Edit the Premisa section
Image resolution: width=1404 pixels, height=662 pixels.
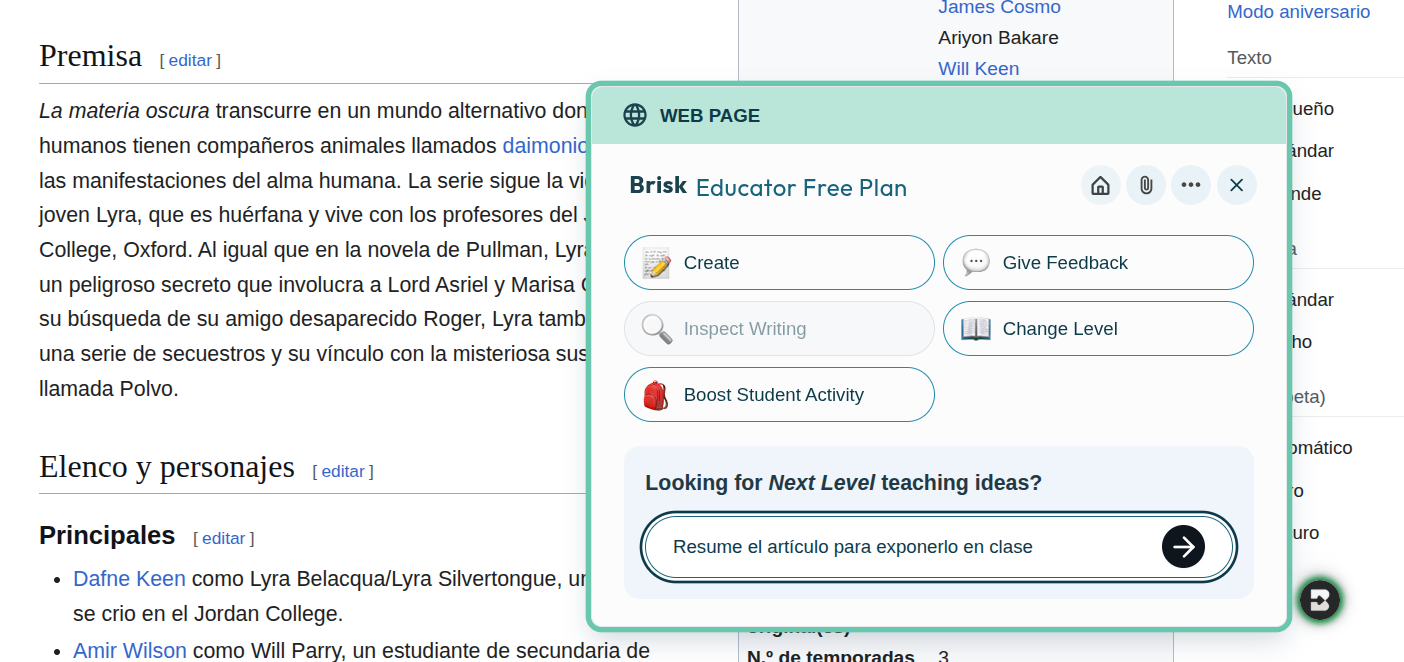pyautogui.click(x=190, y=60)
